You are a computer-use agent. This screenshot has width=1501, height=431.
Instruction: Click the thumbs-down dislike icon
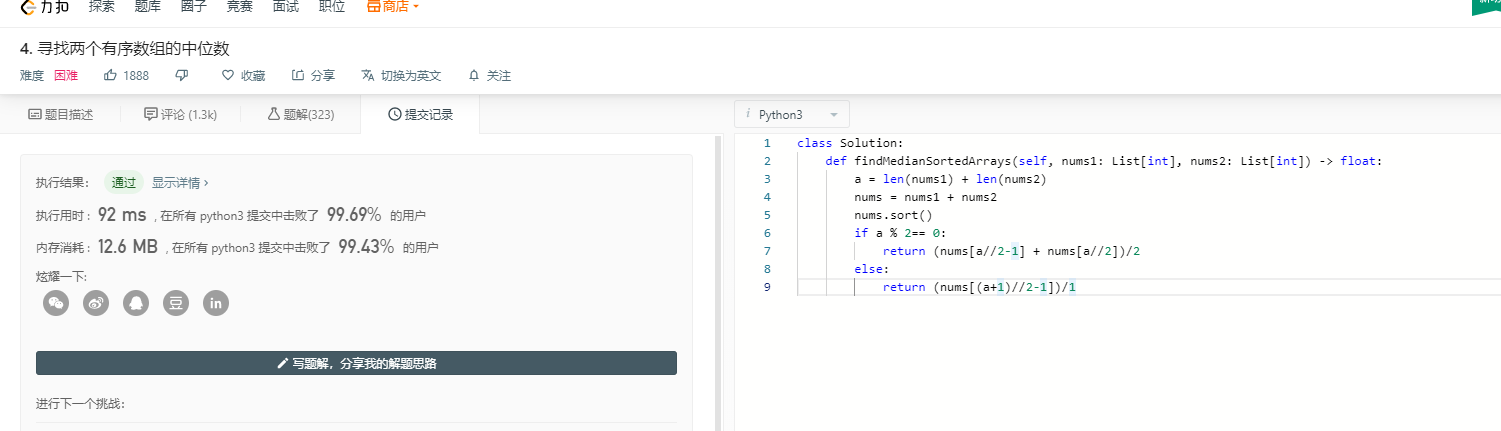click(181, 75)
